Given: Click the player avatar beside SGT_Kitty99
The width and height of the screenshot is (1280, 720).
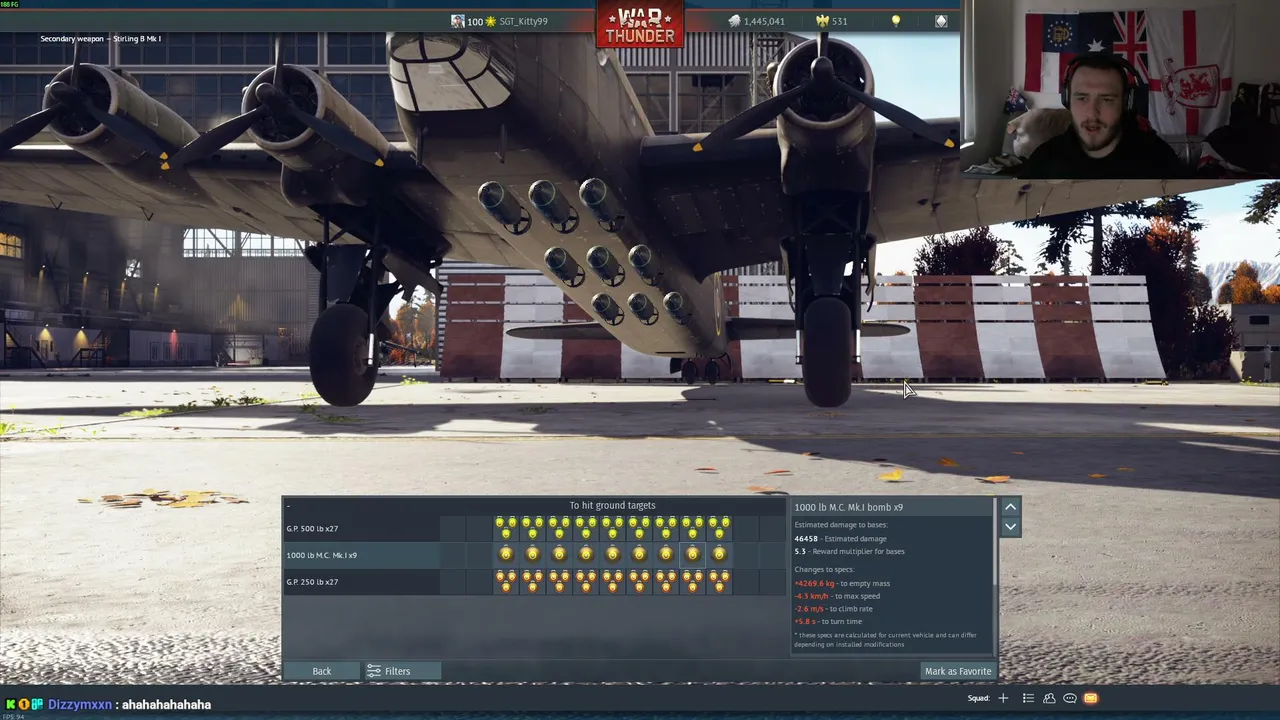Looking at the screenshot, I should coord(457,21).
